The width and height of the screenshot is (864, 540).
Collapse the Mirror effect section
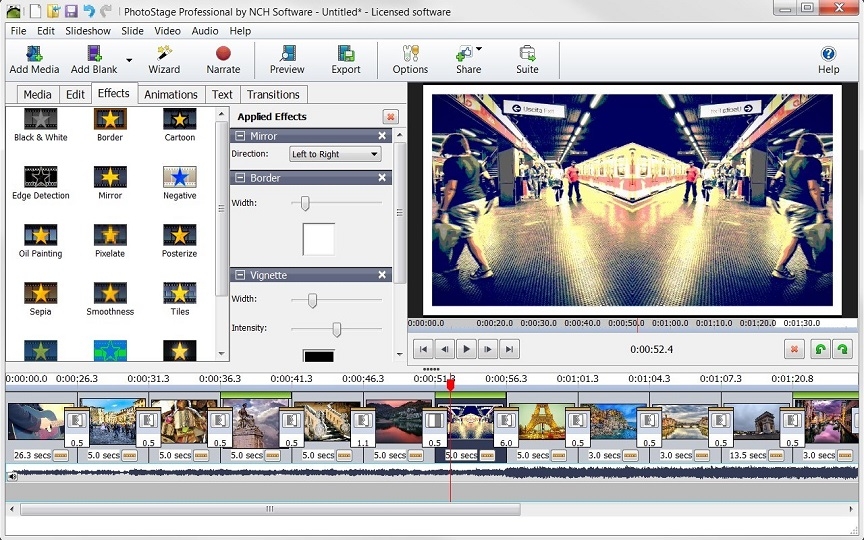[x=240, y=136]
